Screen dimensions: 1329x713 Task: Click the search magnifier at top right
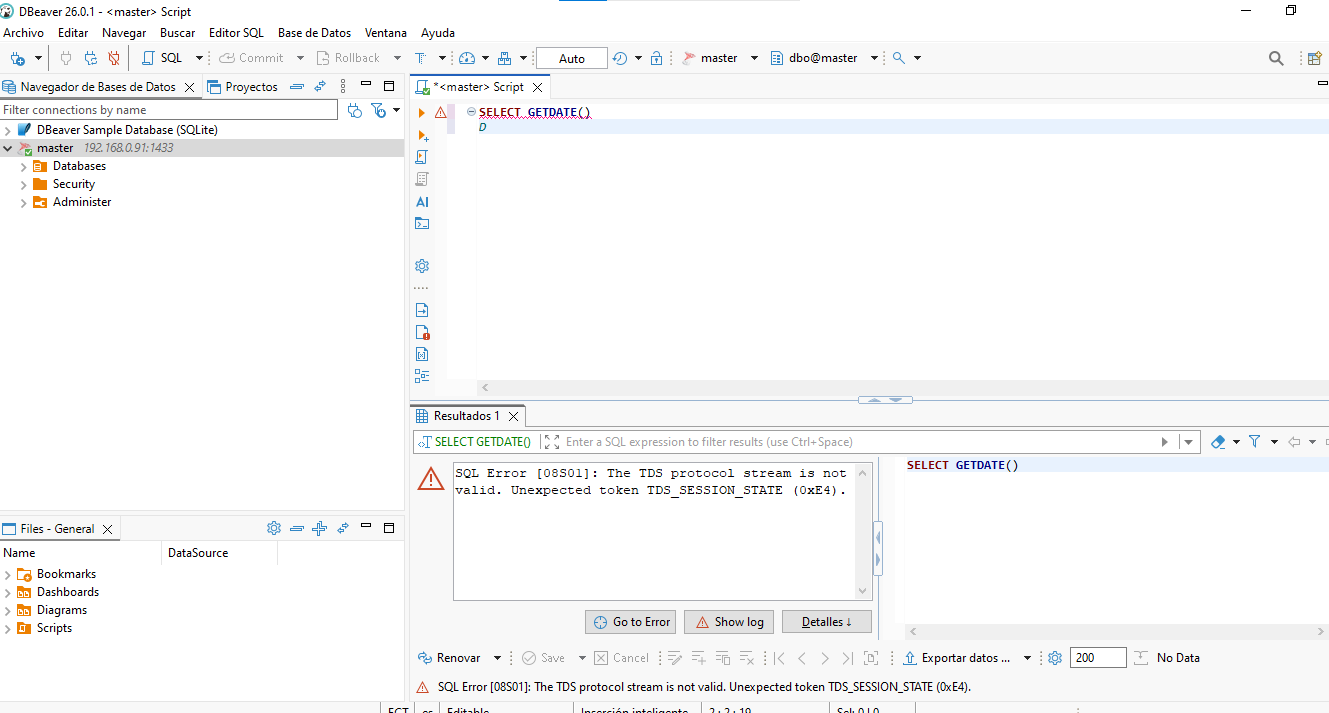[x=1276, y=58]
